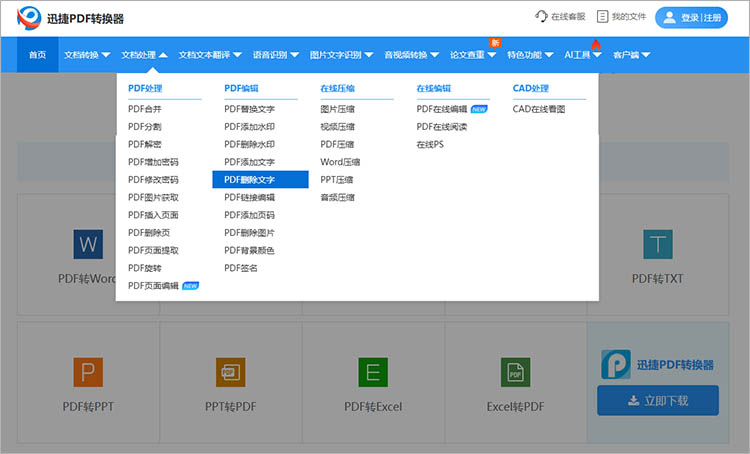Screen dimensions: 750x454
Task: Open 在线客服 headset icon
Action: [541, 16]
